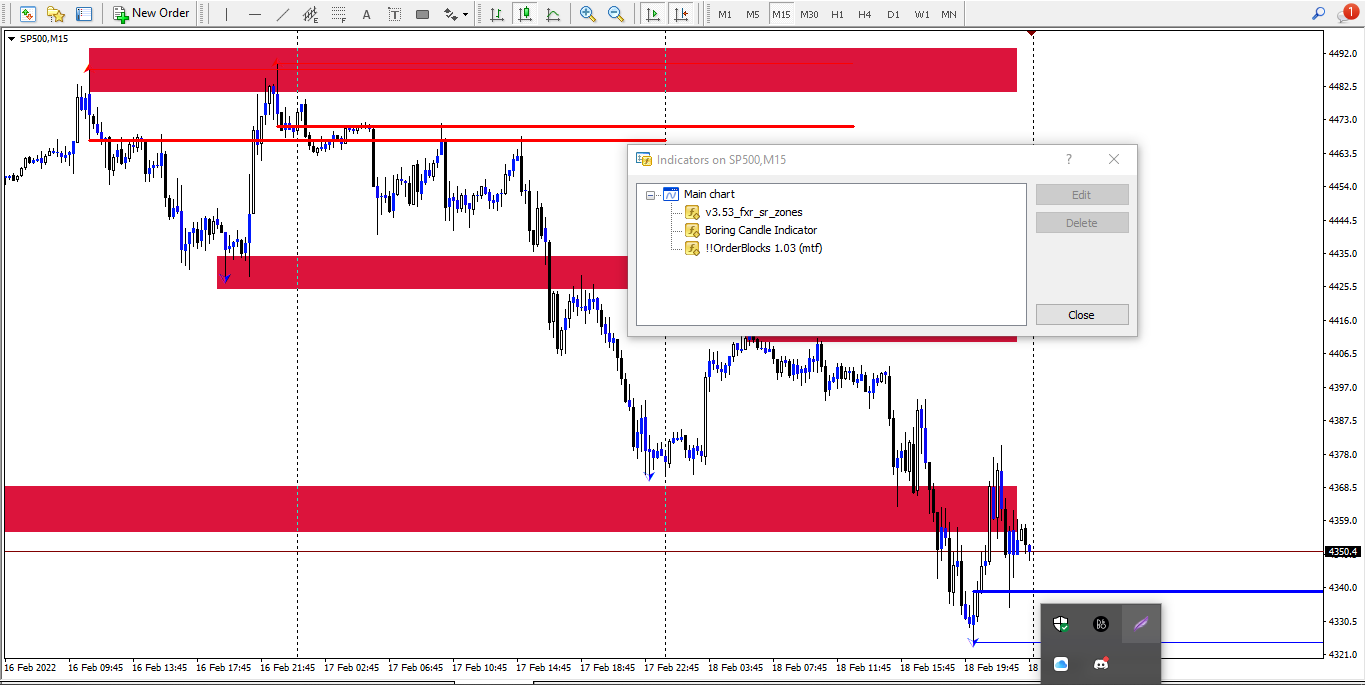Click Close in Indicators dialog
The height and width of the screenshot is (685, 1365).
pos(1082,314)
